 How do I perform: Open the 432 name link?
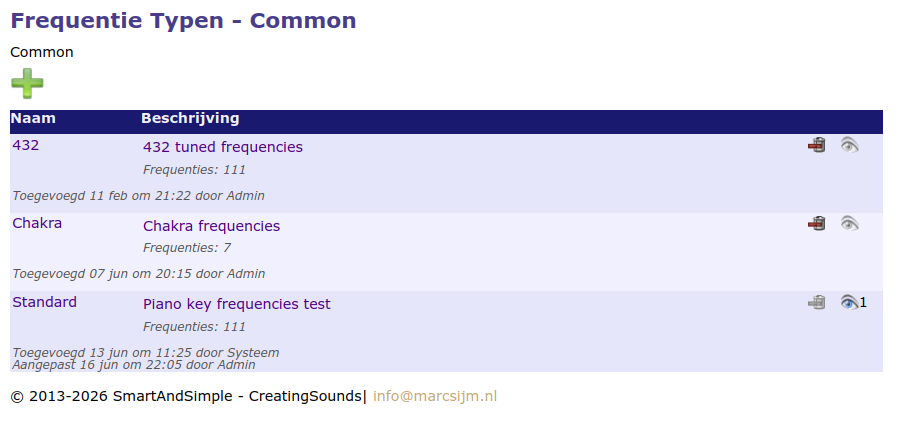26,145
